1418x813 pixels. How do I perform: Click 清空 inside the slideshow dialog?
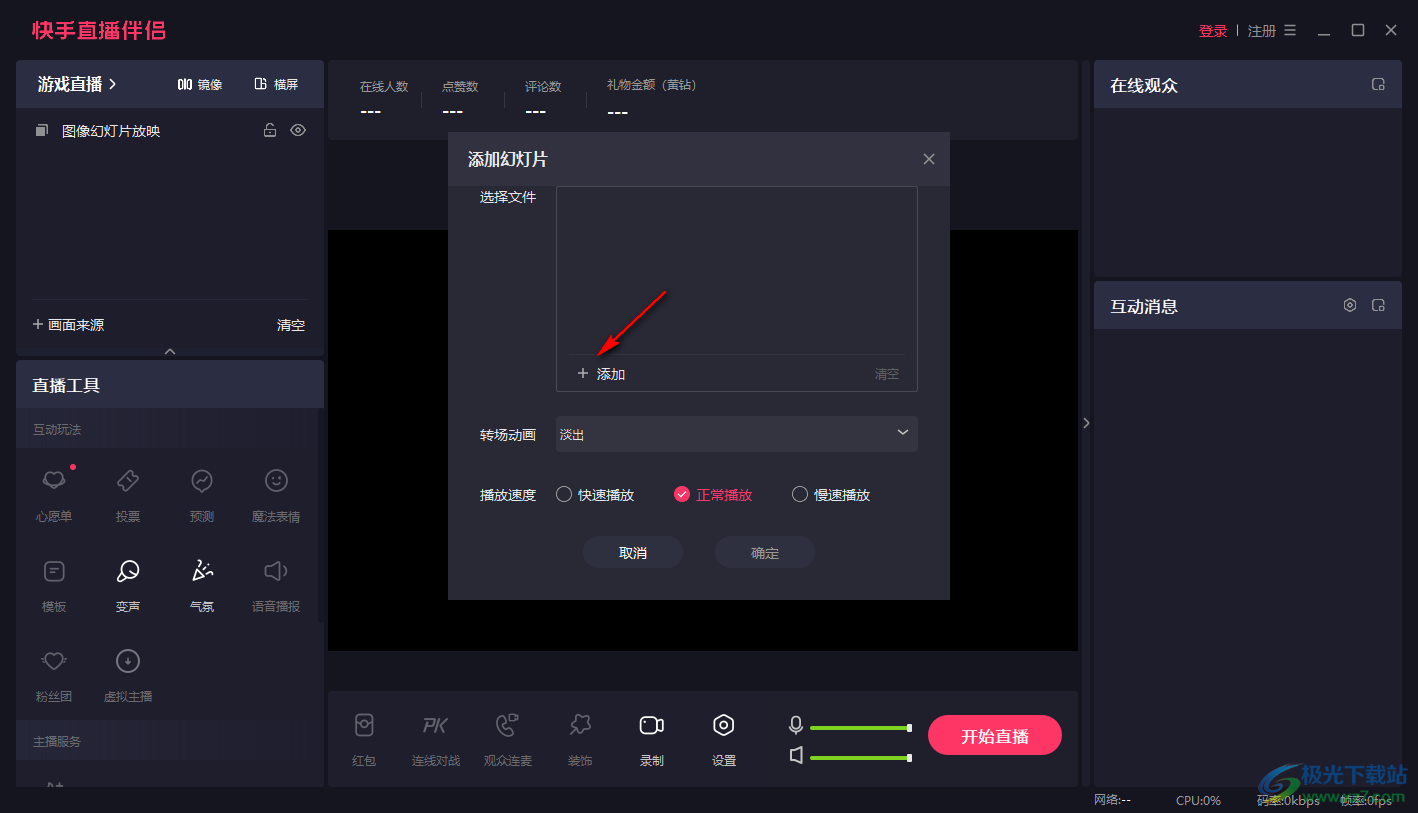(x=887, y=374)
